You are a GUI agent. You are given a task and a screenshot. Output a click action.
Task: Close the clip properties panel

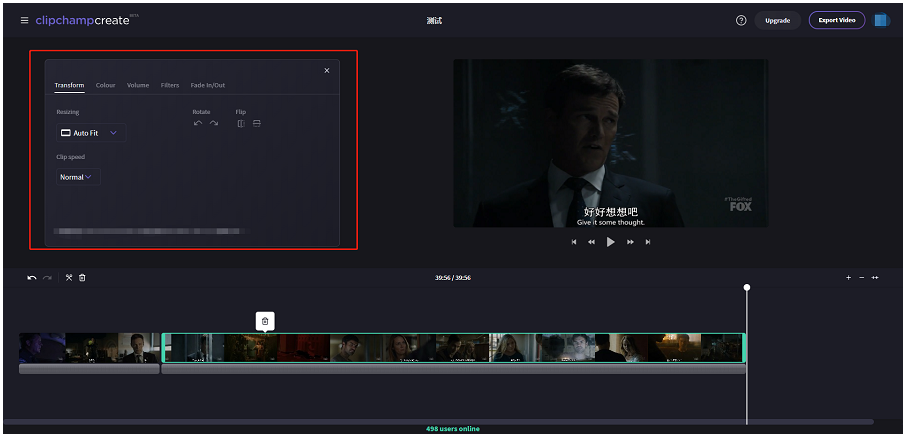tap(327, 70)
